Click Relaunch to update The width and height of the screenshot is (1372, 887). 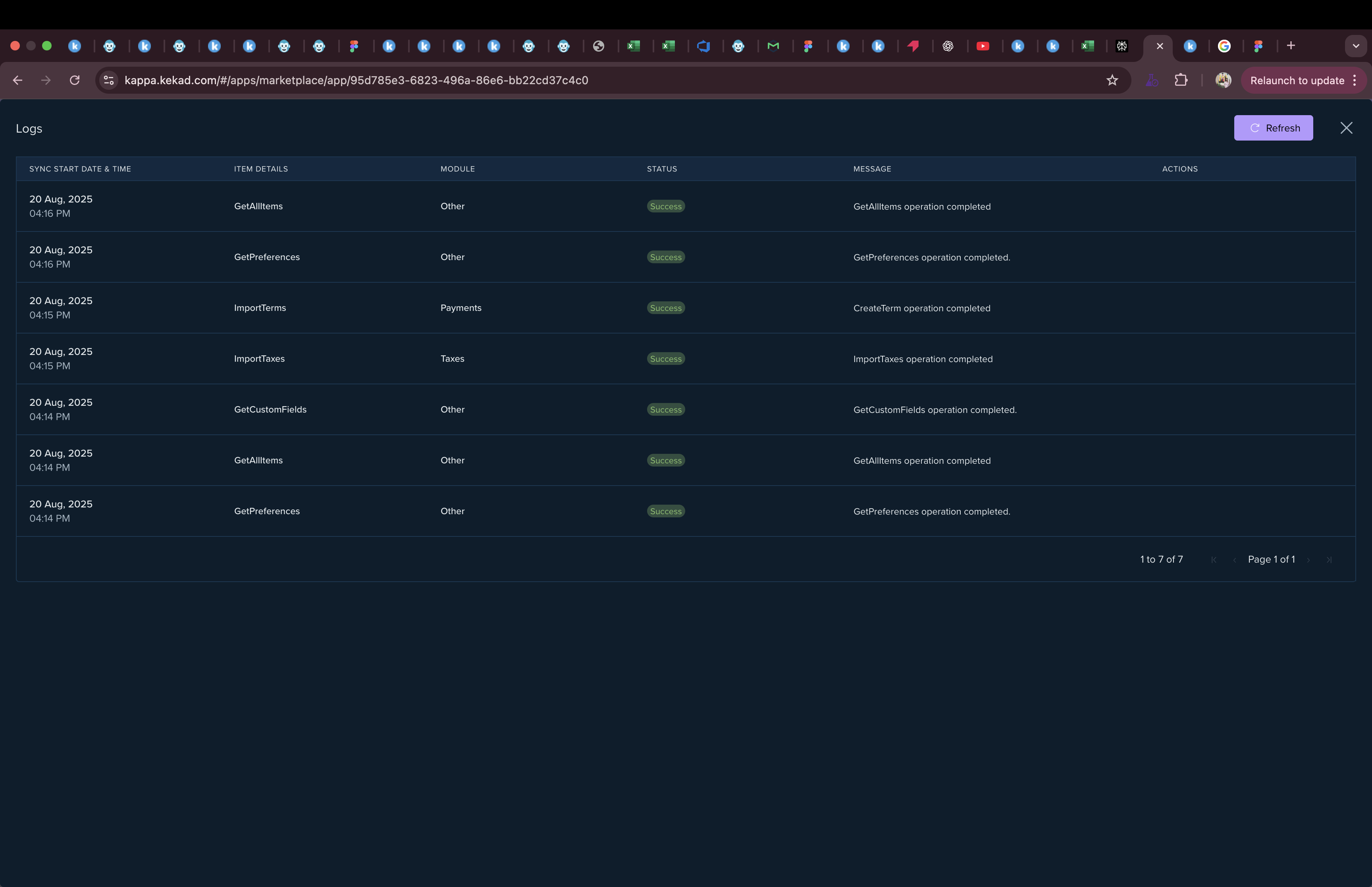coord(1297,81)
